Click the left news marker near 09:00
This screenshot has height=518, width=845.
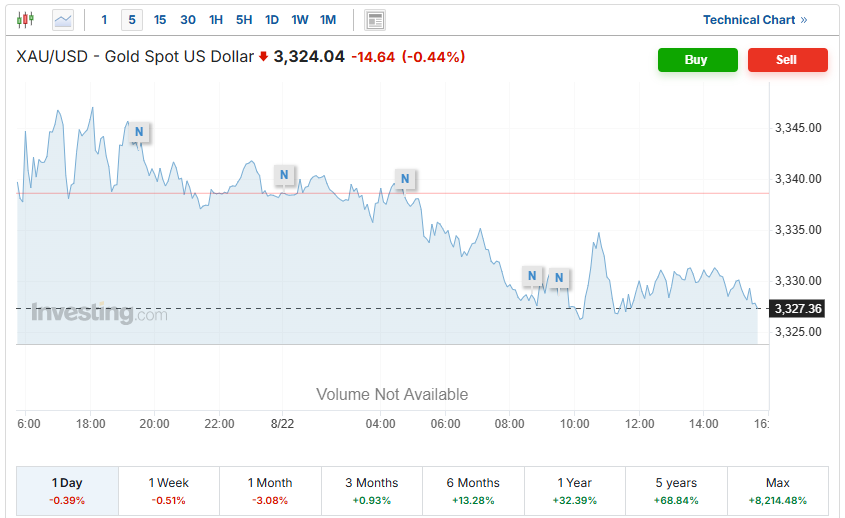[532, 275]
